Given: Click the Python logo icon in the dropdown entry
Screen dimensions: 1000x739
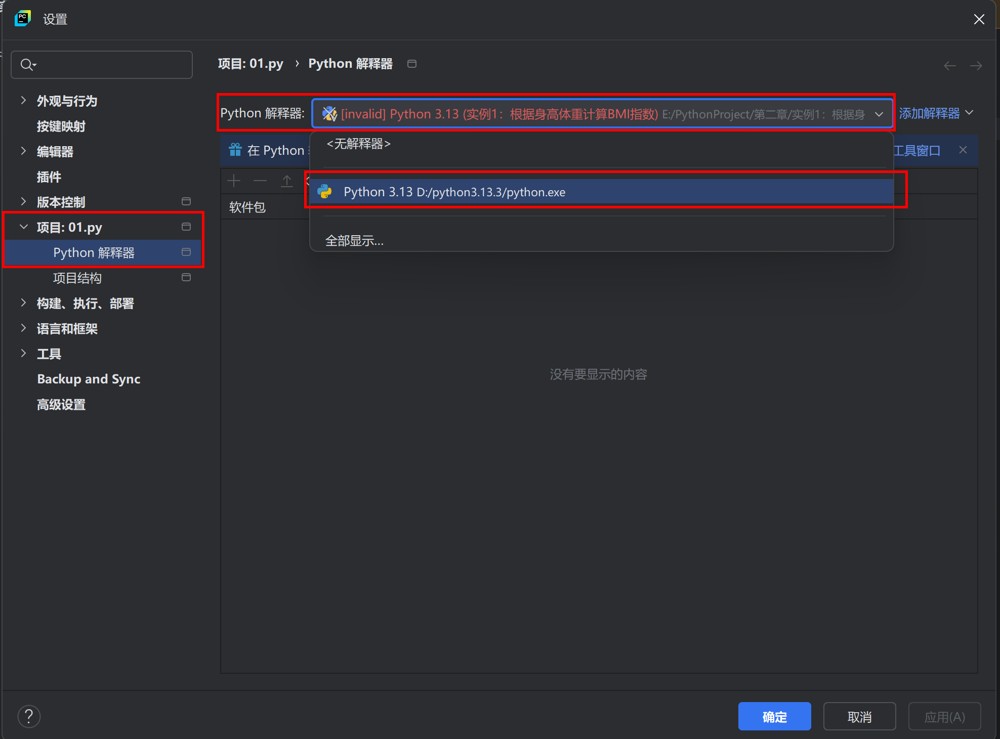Looking at the screenshot, I should [x=325, y=192].
